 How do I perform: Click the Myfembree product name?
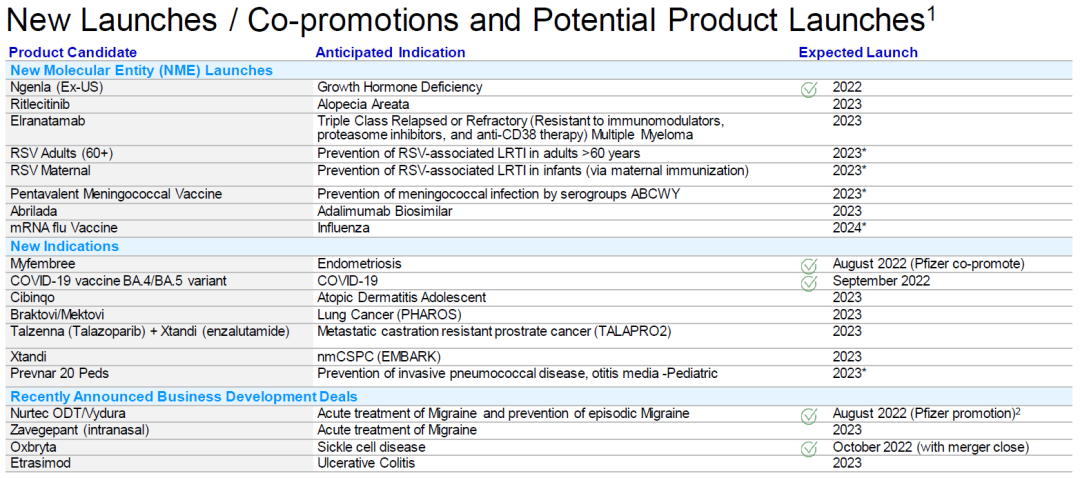41,264
